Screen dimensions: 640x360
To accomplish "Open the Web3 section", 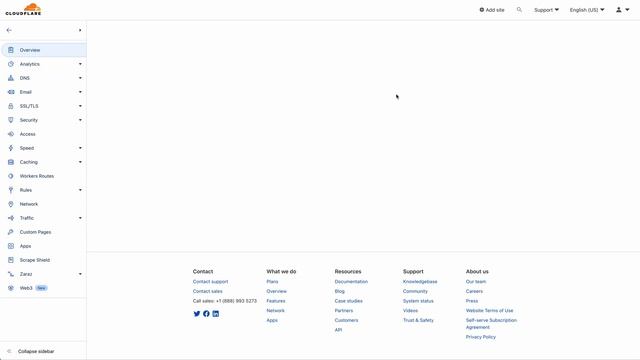I will tap(26, 288).
